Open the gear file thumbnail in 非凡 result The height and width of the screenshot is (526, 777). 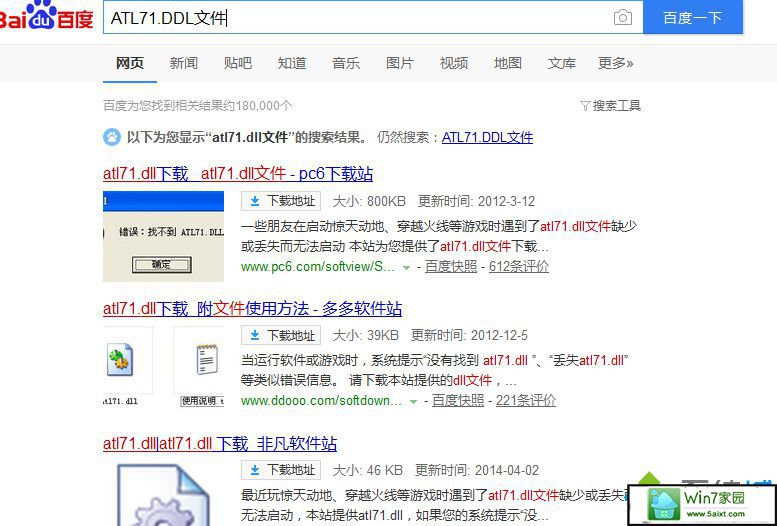pos(163,495)
